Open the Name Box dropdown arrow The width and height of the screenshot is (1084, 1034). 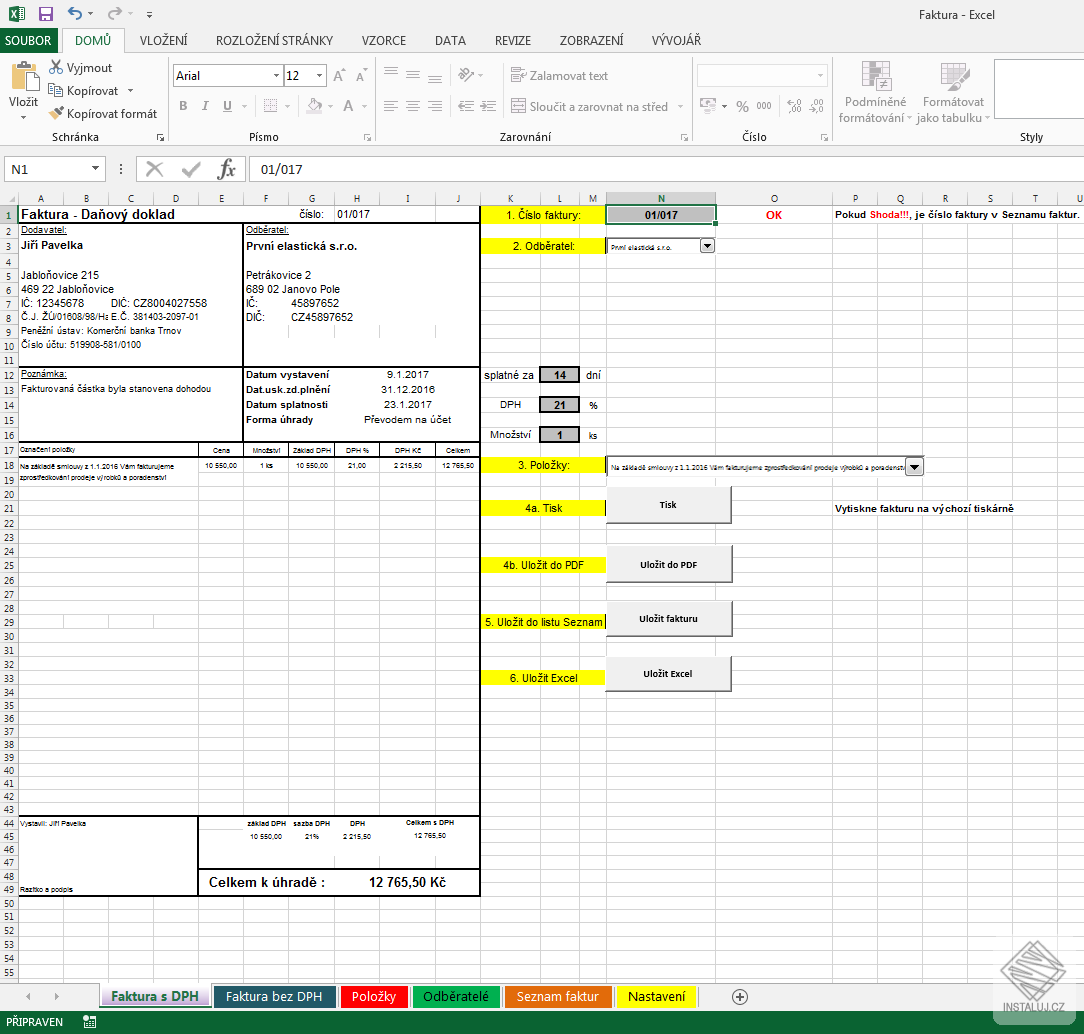click(x=96, y=170)
